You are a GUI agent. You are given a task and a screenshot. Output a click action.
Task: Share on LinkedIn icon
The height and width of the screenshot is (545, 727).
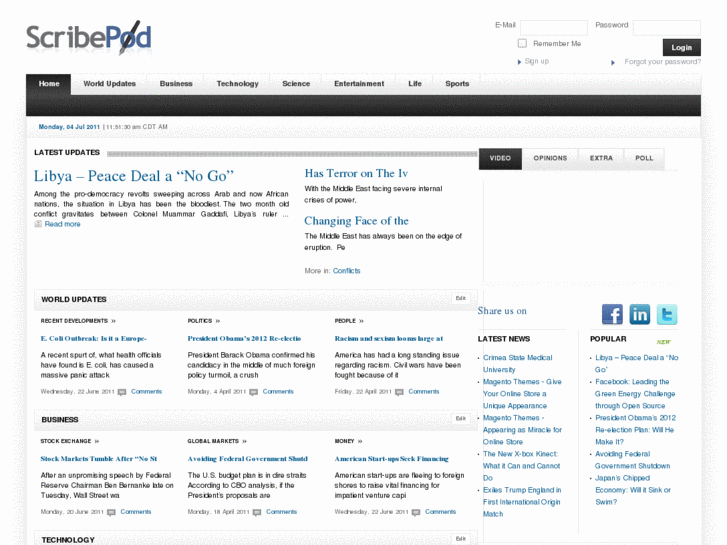639,314
